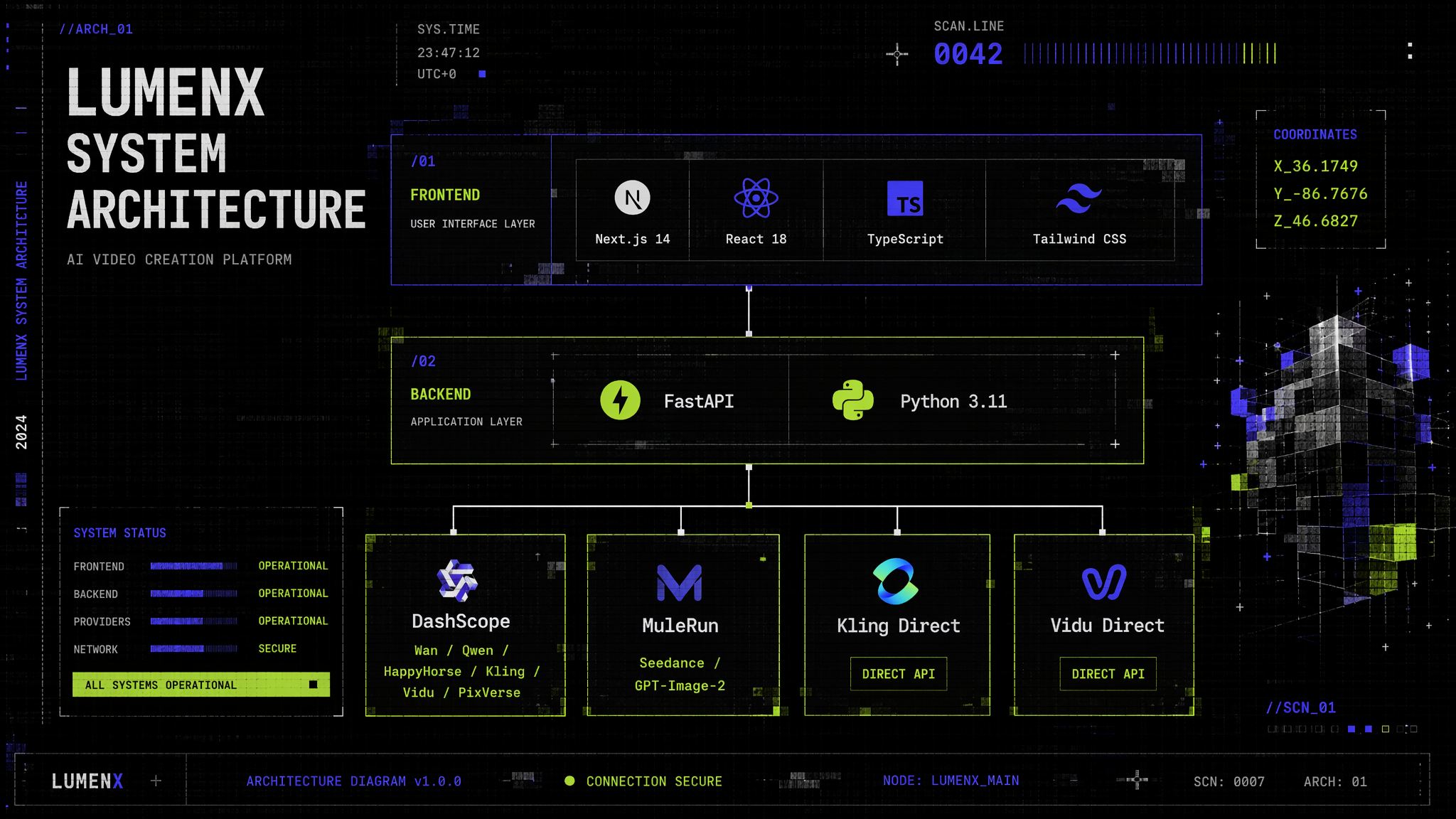Click SCN: 0007 in footer
Viewport: 1456px width, 819px height.
click(x=1228, y=781)
